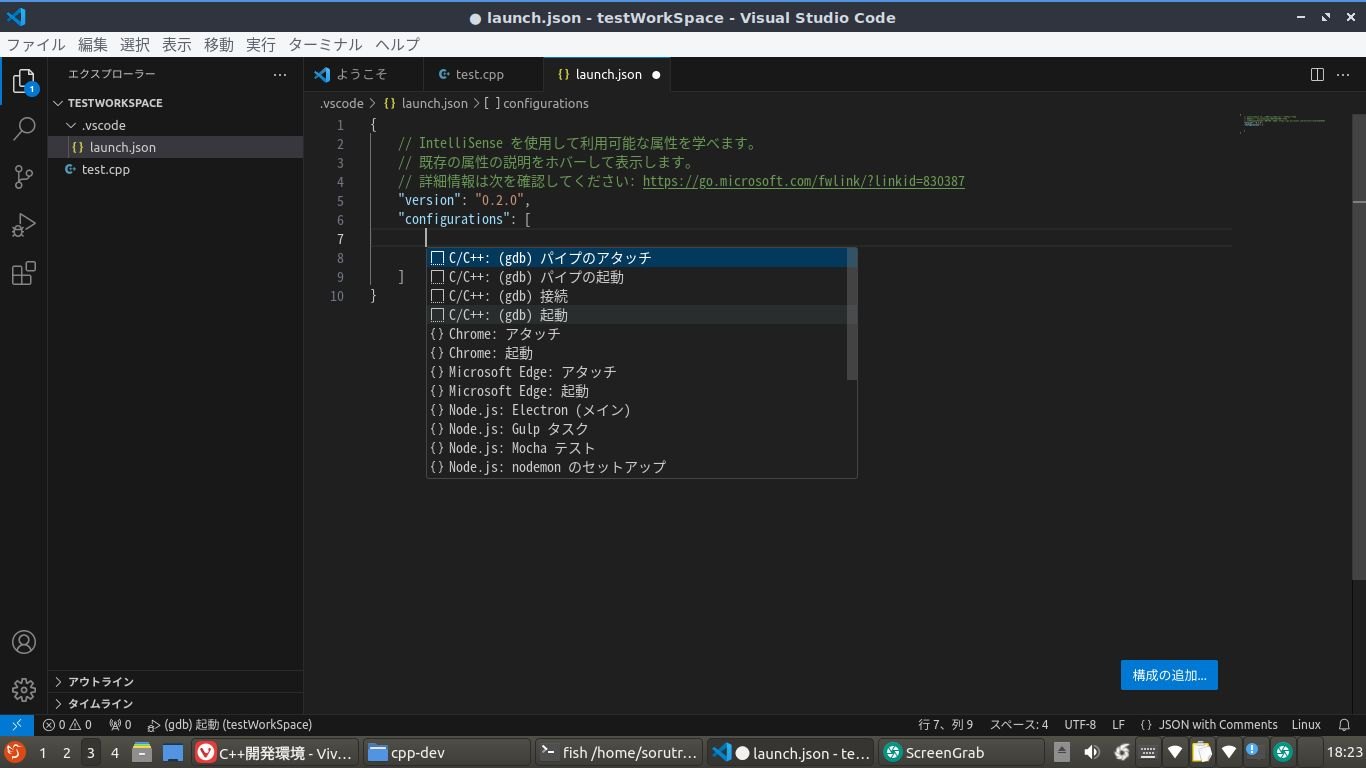Screen dimensions: 1366x768
Task: Click the volume icon in system tray
Action: (1091, 752)
